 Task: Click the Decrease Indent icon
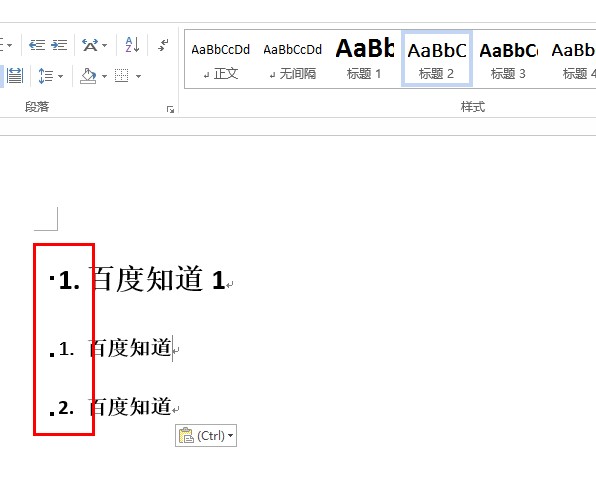tap(37, 45)
